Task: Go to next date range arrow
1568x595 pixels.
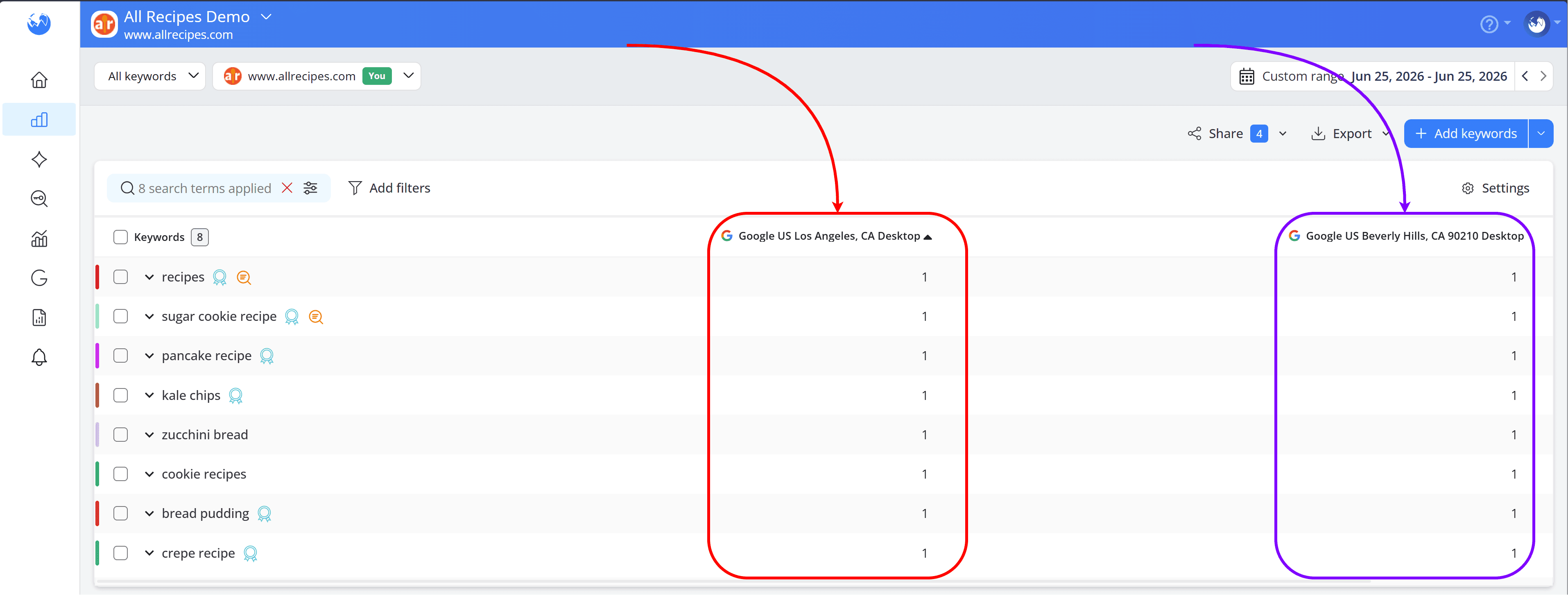Action: (x=1543, y=76)
